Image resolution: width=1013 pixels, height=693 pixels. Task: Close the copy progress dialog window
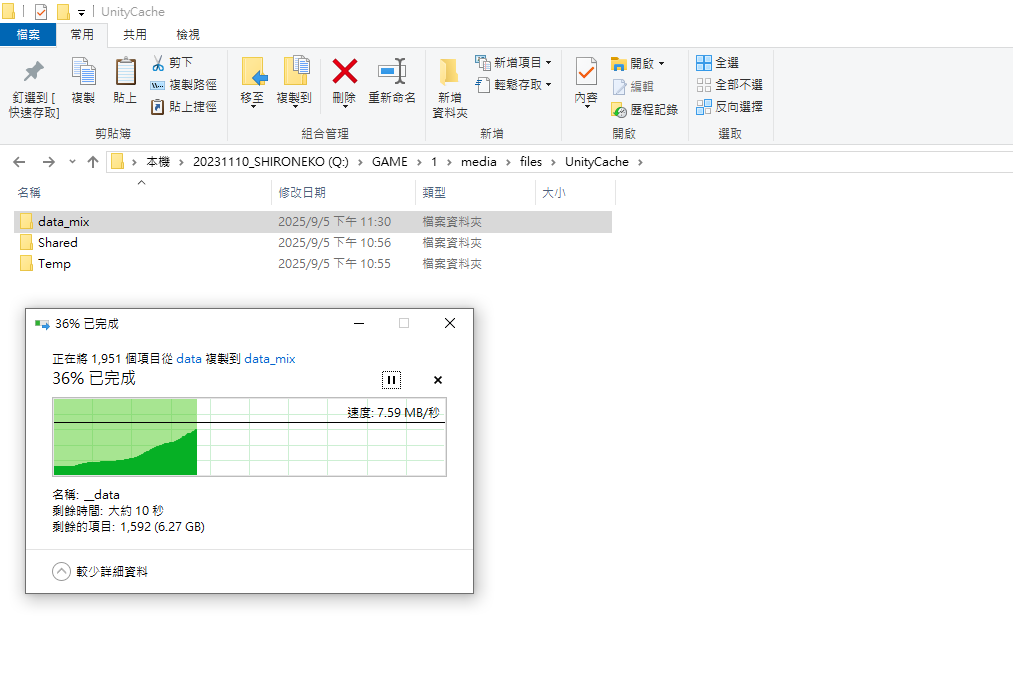(450, 323)
